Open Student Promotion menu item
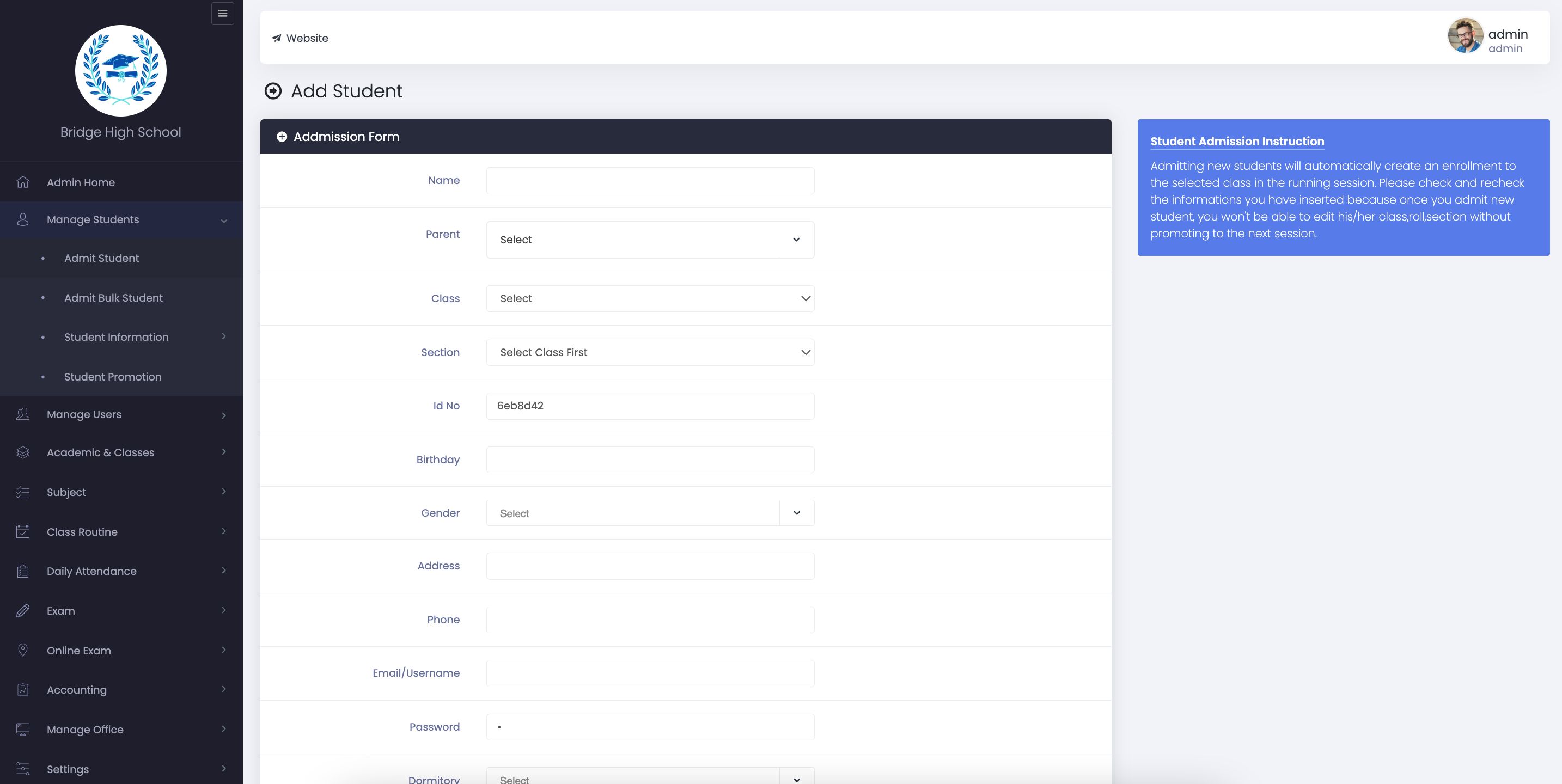Image resolution: width=1562 pixels, height=784 pixels. click(113, 377)
